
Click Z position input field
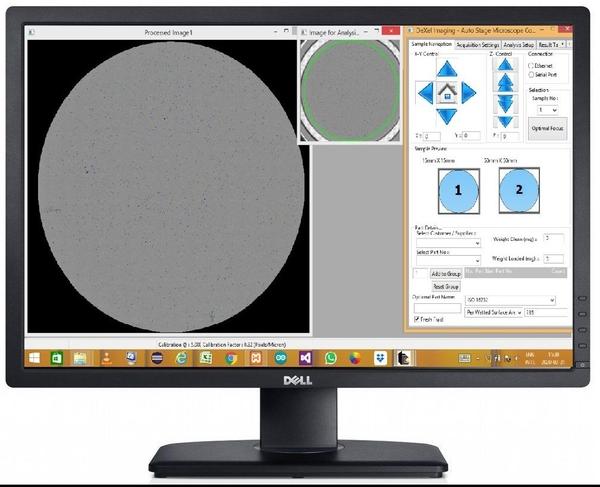pos(510,136)
